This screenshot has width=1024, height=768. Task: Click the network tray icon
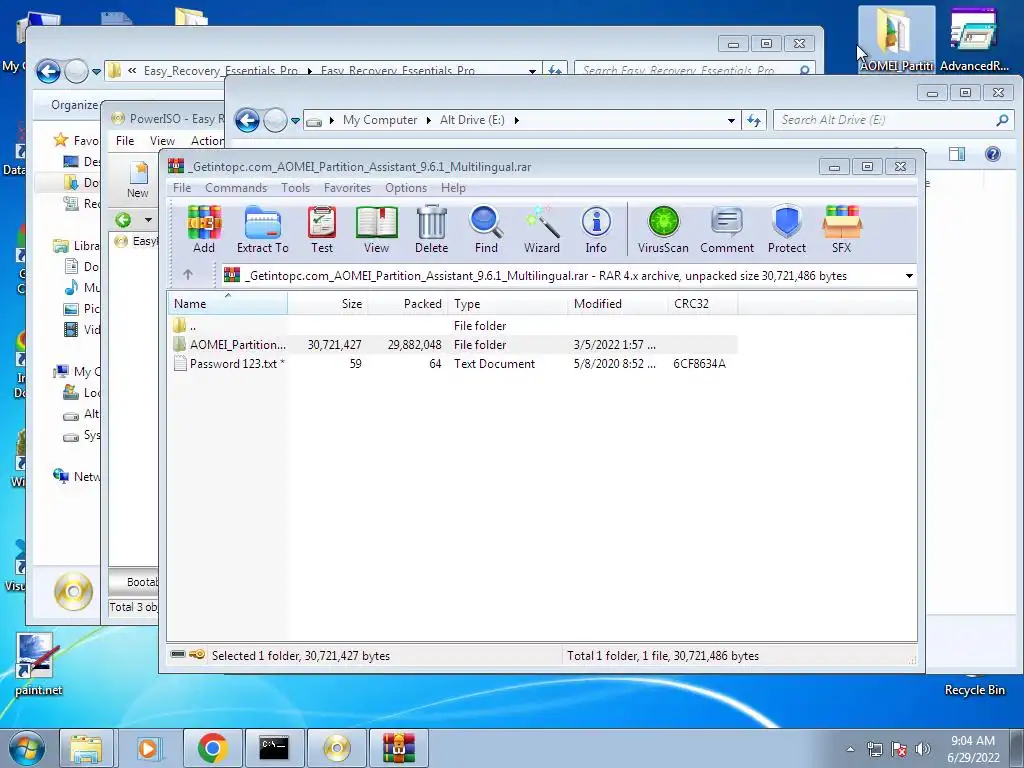click(874, 749)
